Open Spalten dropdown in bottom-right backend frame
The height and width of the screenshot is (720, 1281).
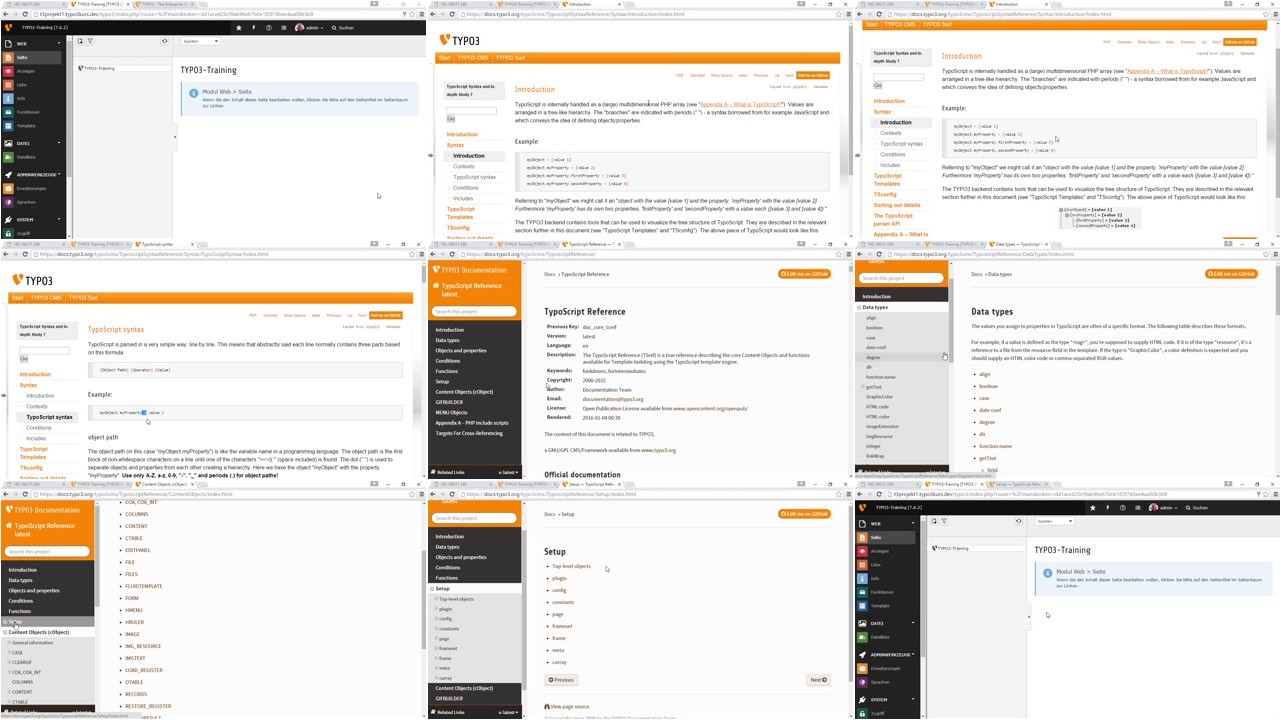(1055, 521)
